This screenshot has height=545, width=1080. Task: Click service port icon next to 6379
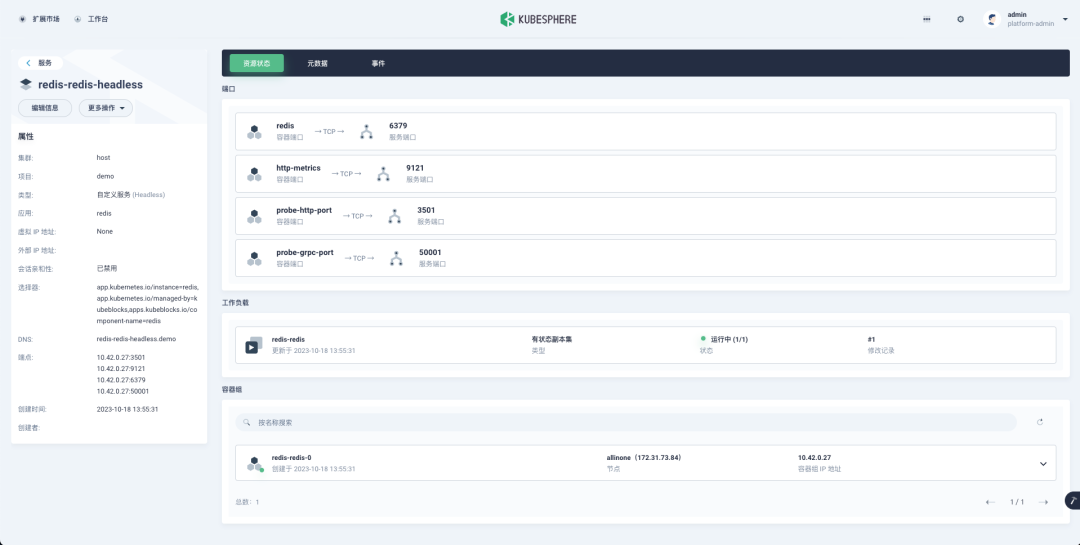coord(366,132)
